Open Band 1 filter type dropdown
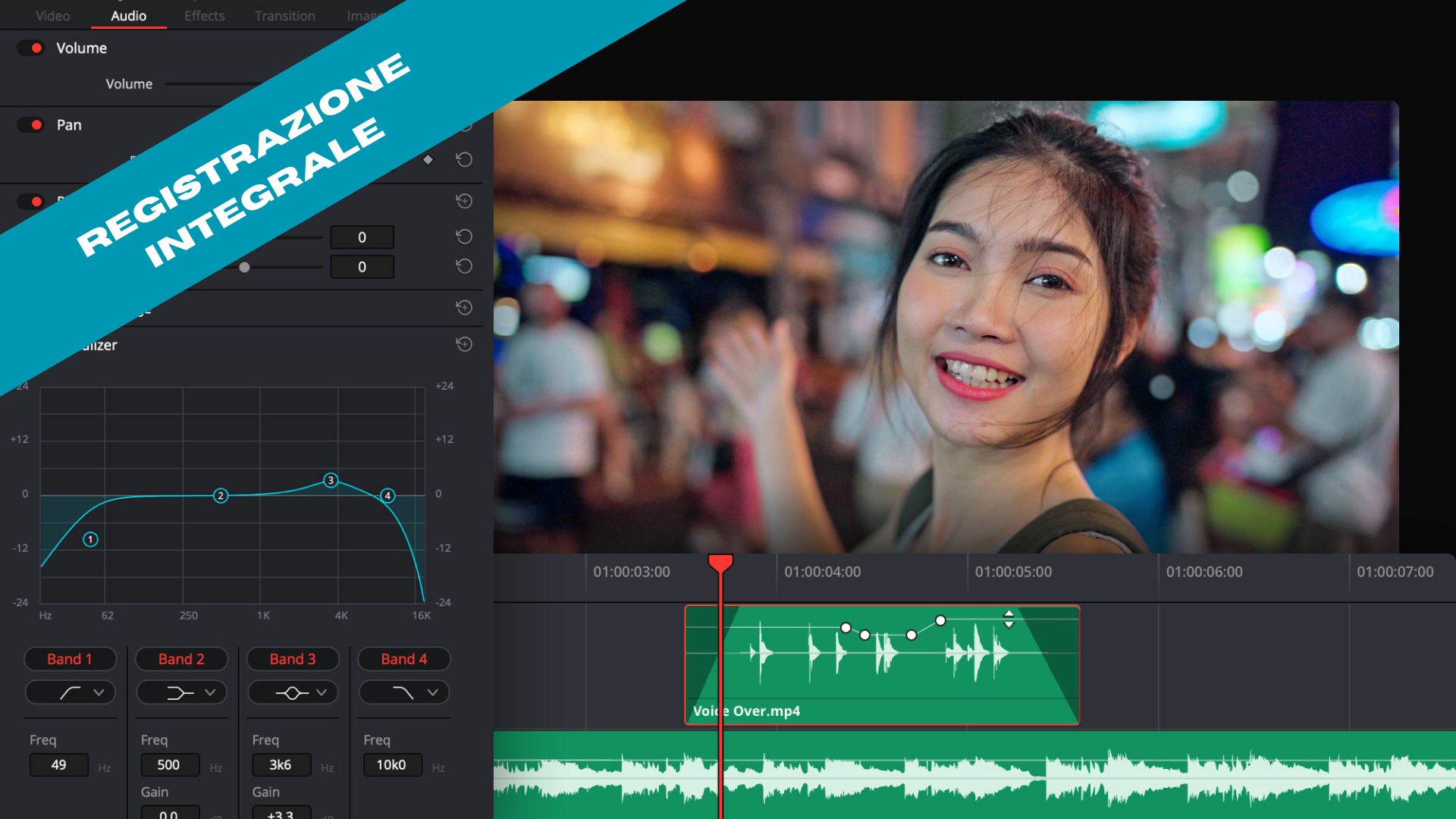This screenshot has height=819, width=1456. [x=71, y=692]
